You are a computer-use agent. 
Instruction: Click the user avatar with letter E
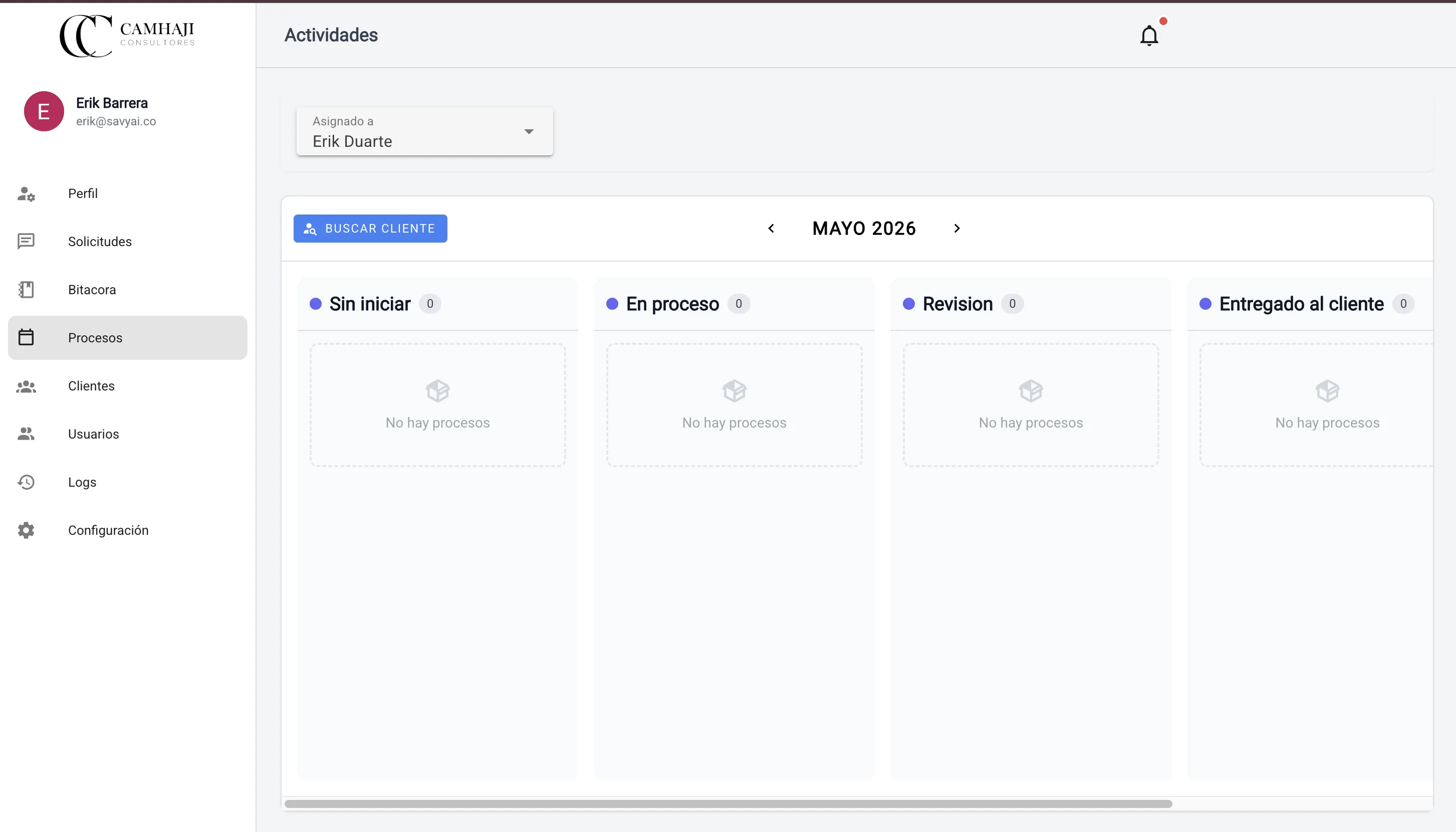(x=44, y=111)
